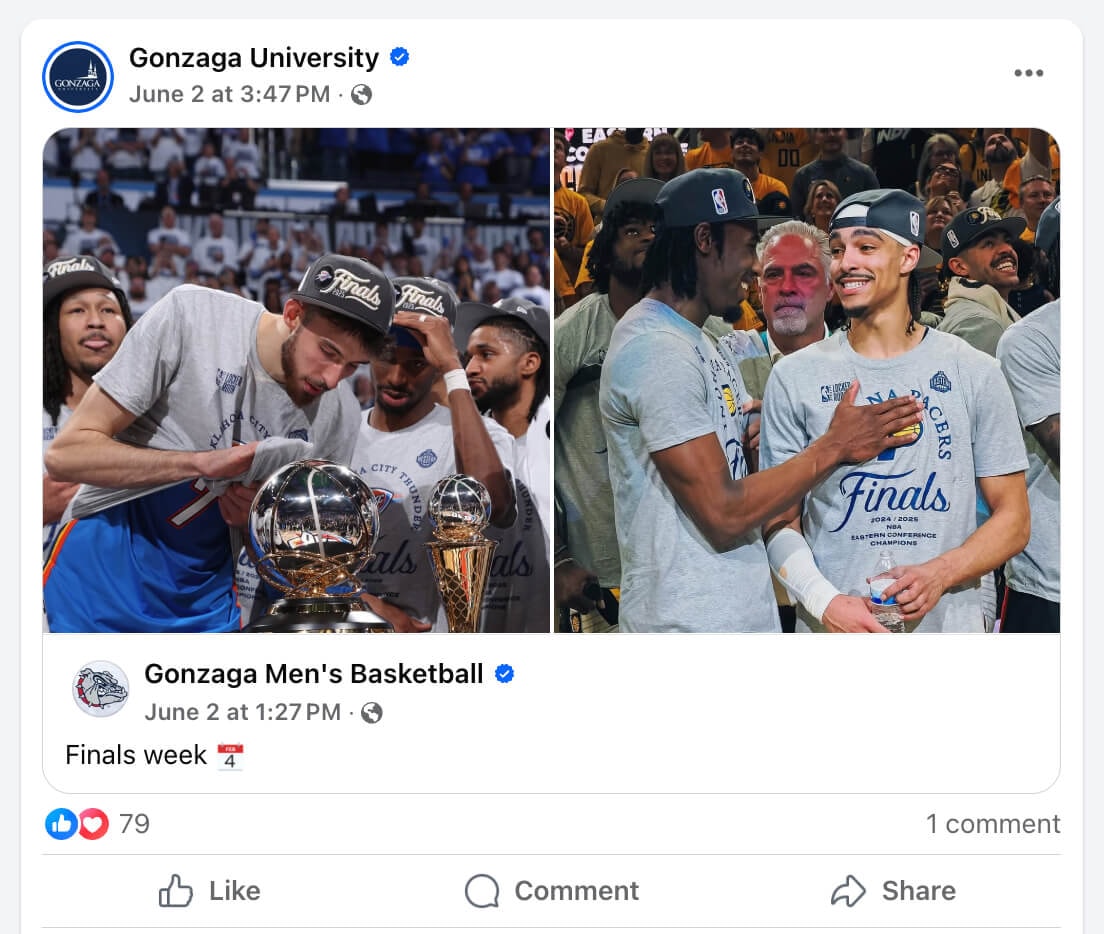Click the globe icon beside June 2 at 1:27 PM
Screen dimensions: 1104x934
tap(372, 713)
